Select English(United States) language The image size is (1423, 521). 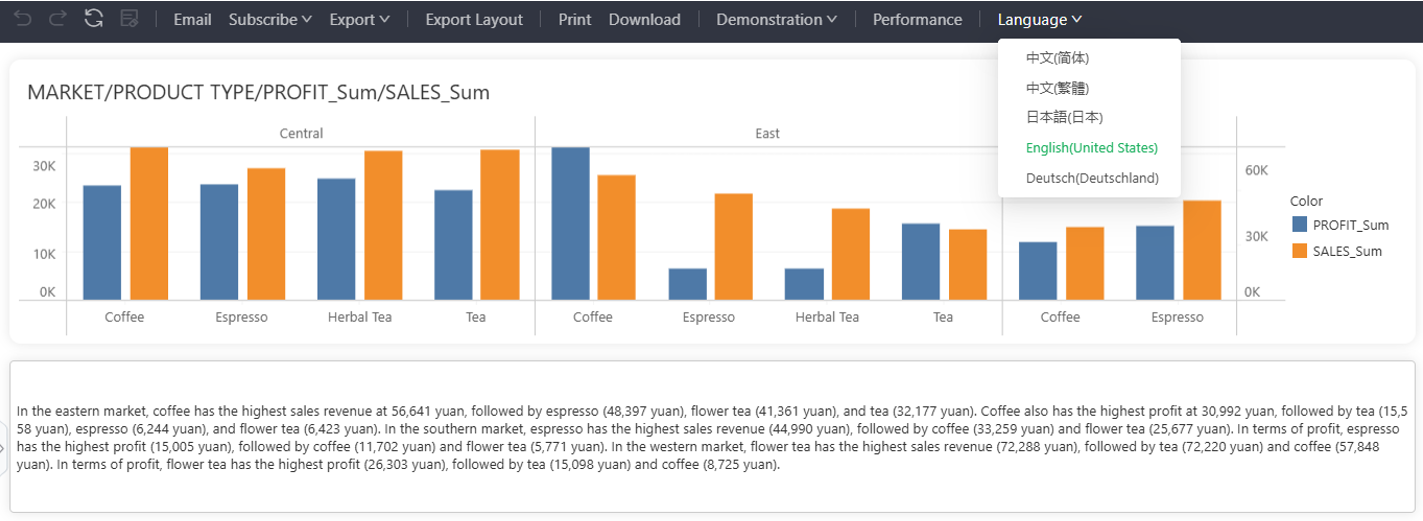[1091, 148]
